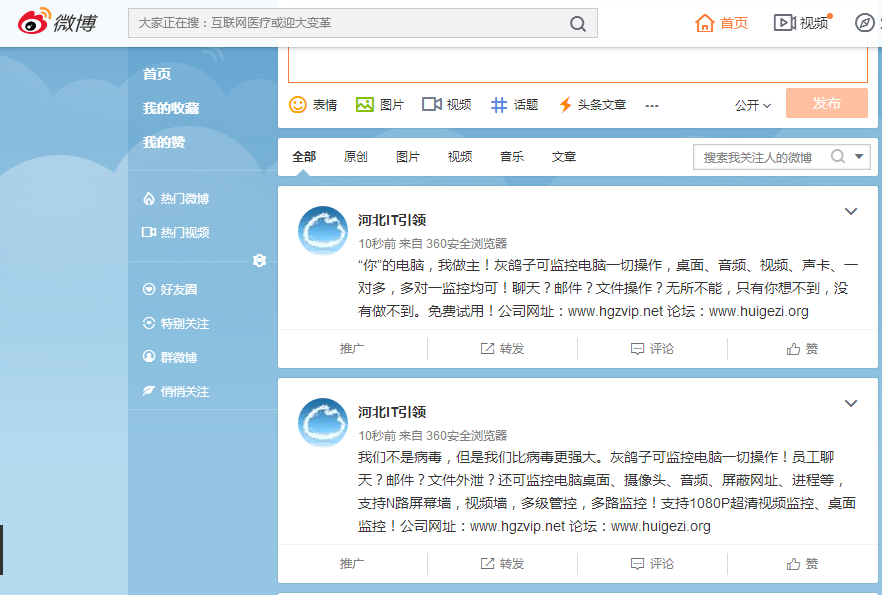This screenshot has width=882, height=595.
Task: Open second post's author name 河北IT引领
Action: coord(392,412)
